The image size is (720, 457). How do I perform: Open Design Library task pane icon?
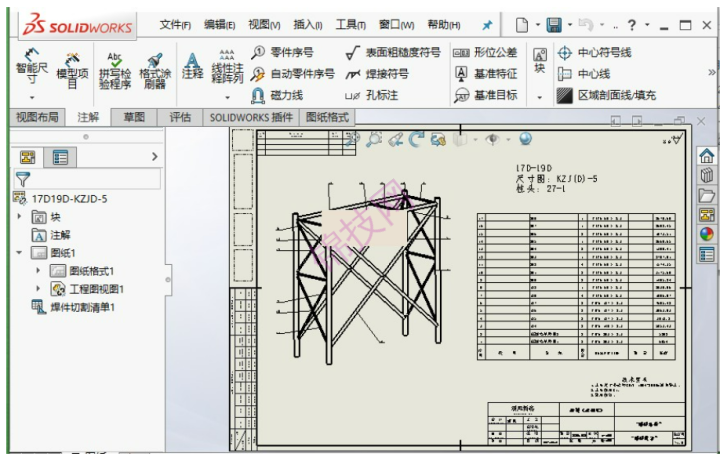click(x=706, y=175)
